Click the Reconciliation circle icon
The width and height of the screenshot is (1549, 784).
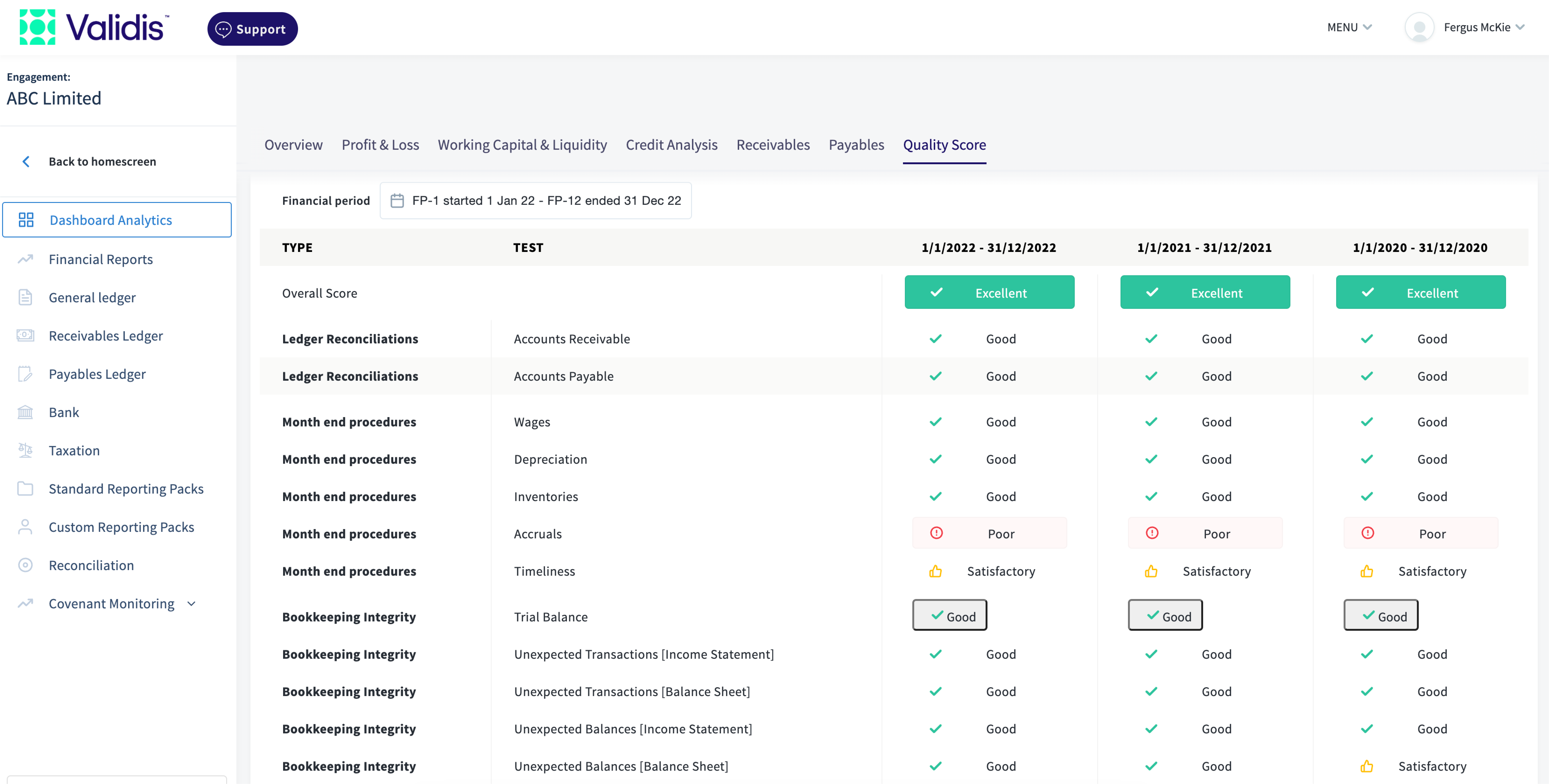pyautogui.click(x=25, y=565)
